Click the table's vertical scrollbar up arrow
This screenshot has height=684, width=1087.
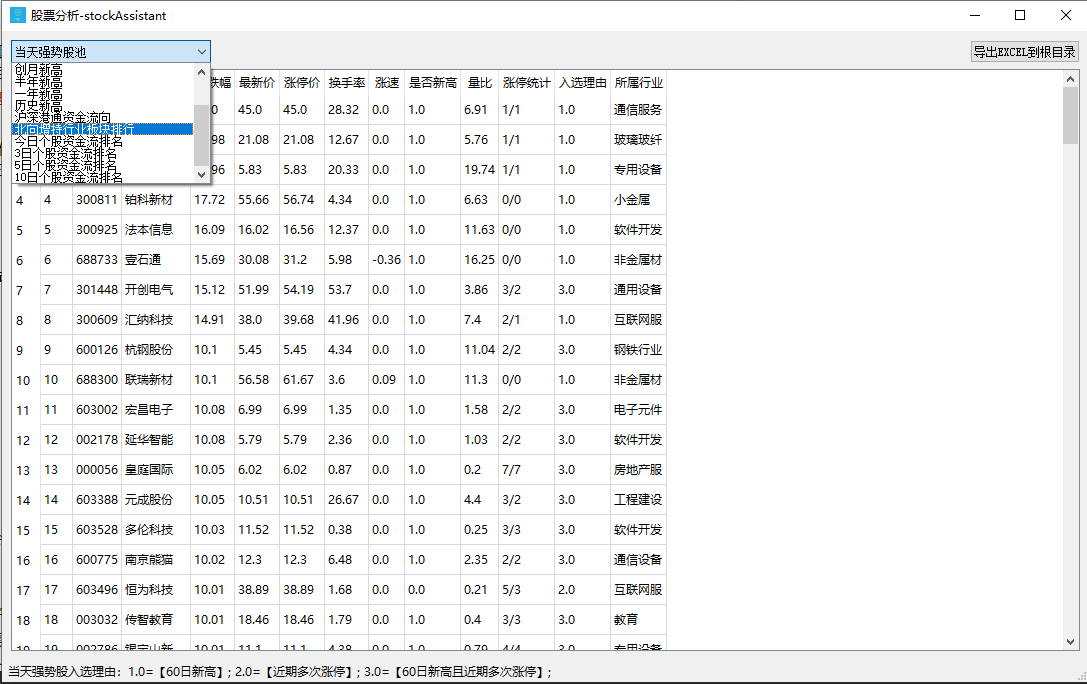[x=1070, y=79]
